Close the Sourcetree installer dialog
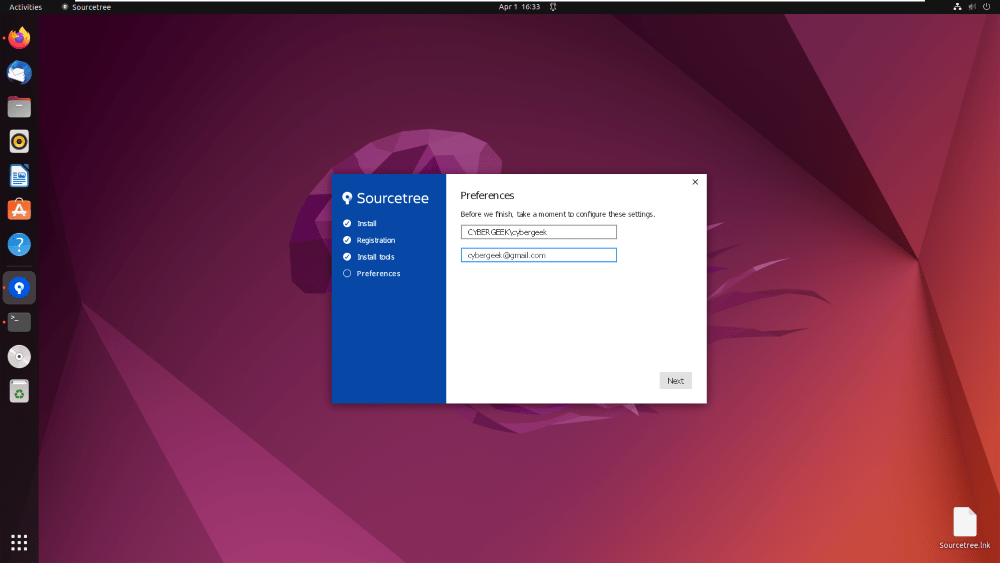1000x563 pixels. 695,182
